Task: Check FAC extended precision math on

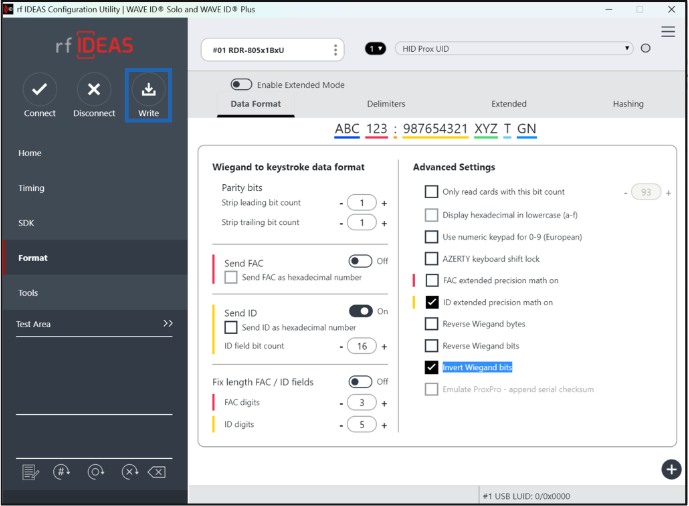Action: coord(432,280)
